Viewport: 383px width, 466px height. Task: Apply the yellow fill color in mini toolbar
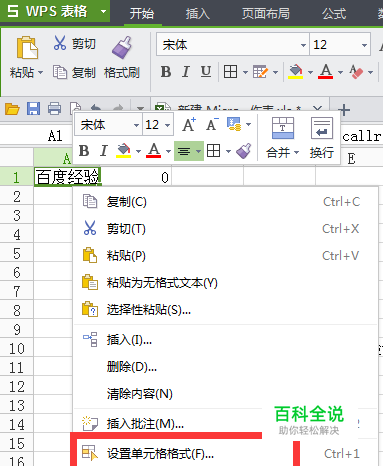coord(123,151)
